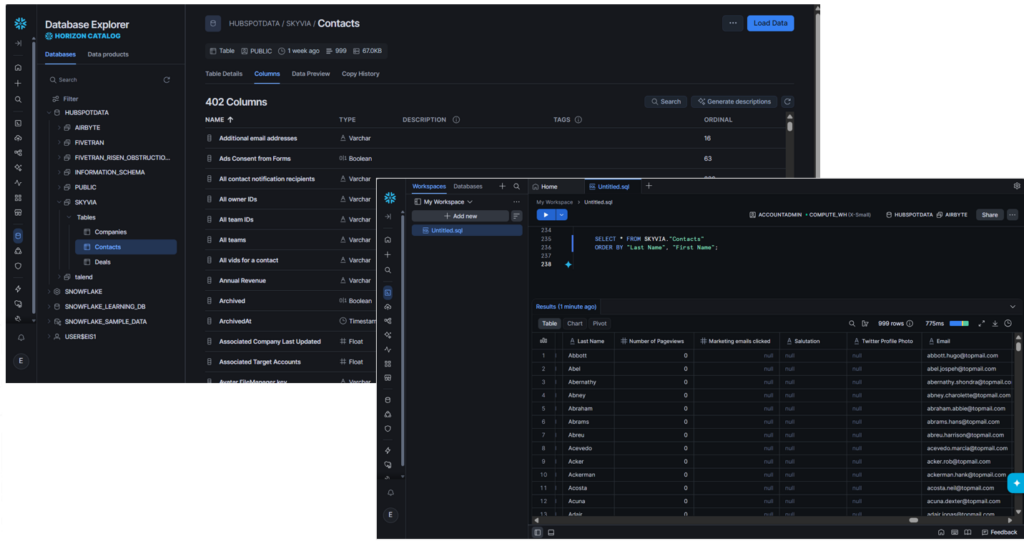Open Home icon in worksheet window sidebar
The width and height of the screenshot is (1024, 541).
tap(388, 240)
